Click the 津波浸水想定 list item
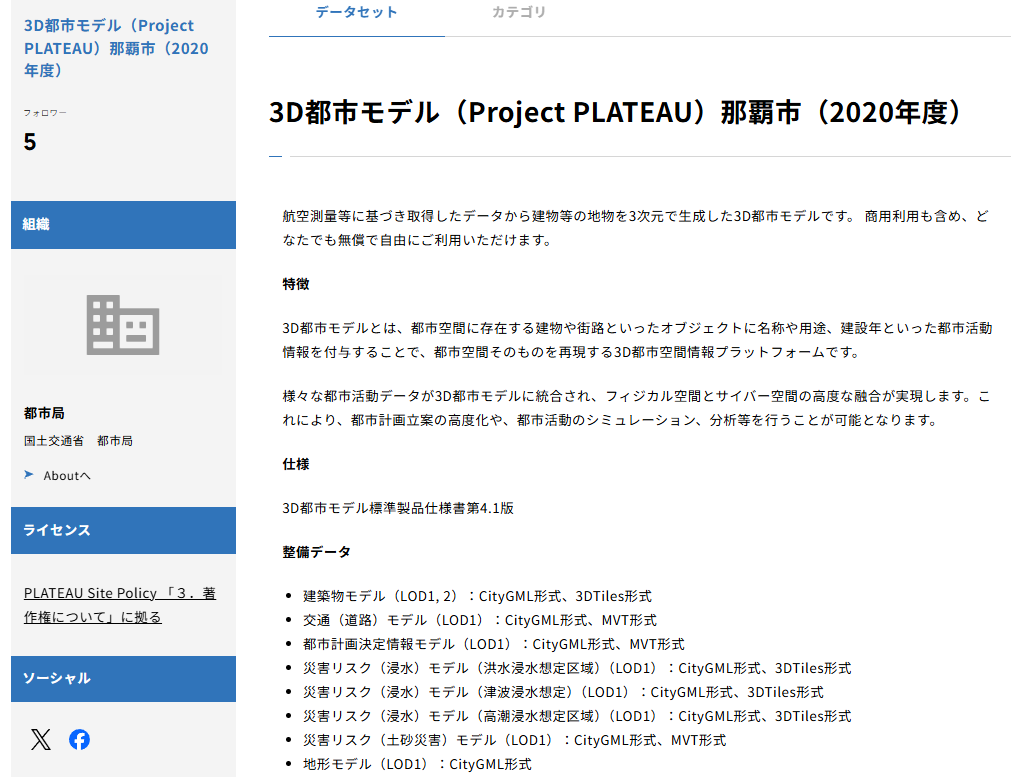This screenshot has width=1022, height=780. coord(563,693)
